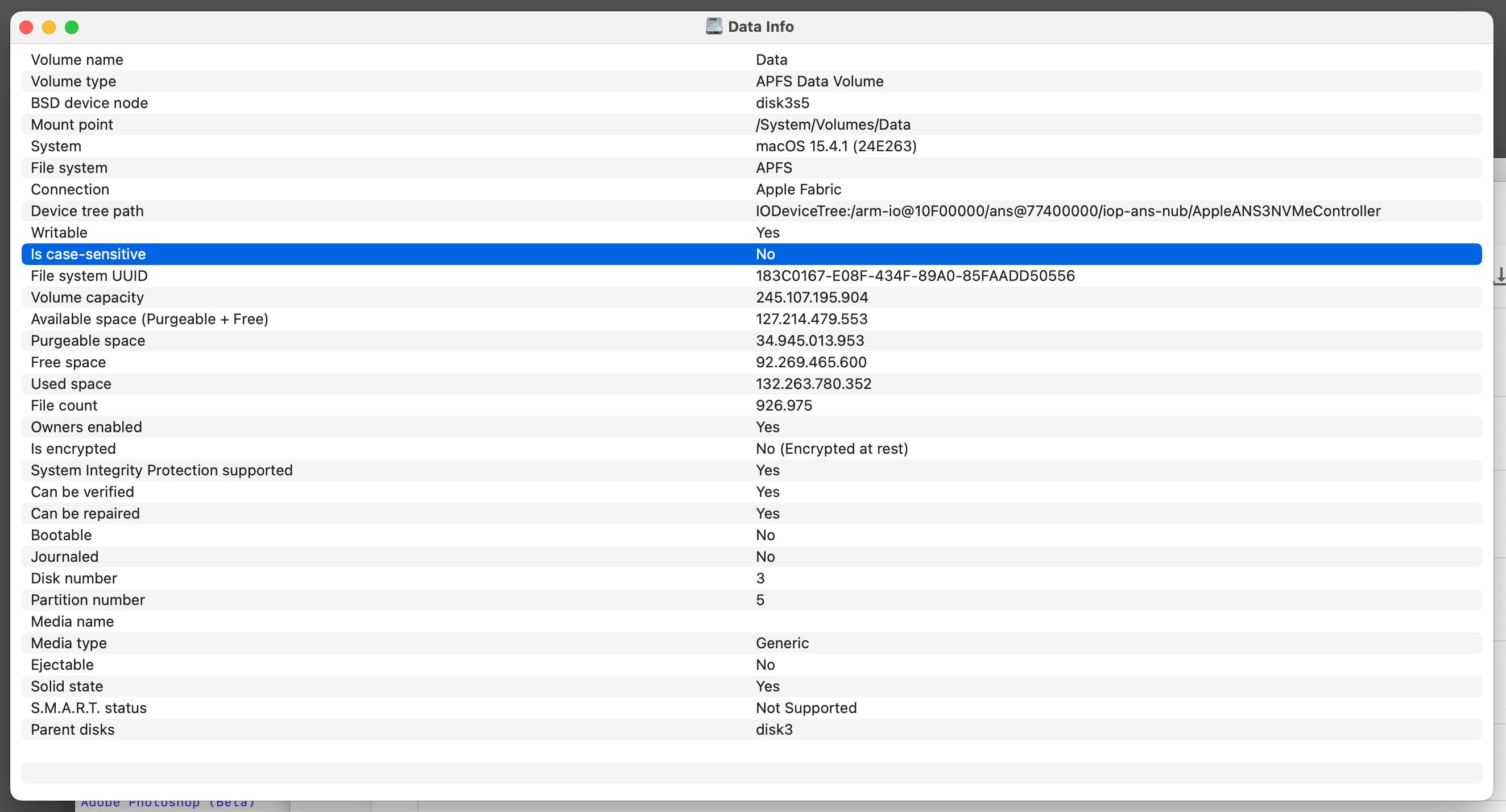The height and width of the screenshot is (812, 1506).
Task: Select the Volume capacity row
Action: point(87,297)
